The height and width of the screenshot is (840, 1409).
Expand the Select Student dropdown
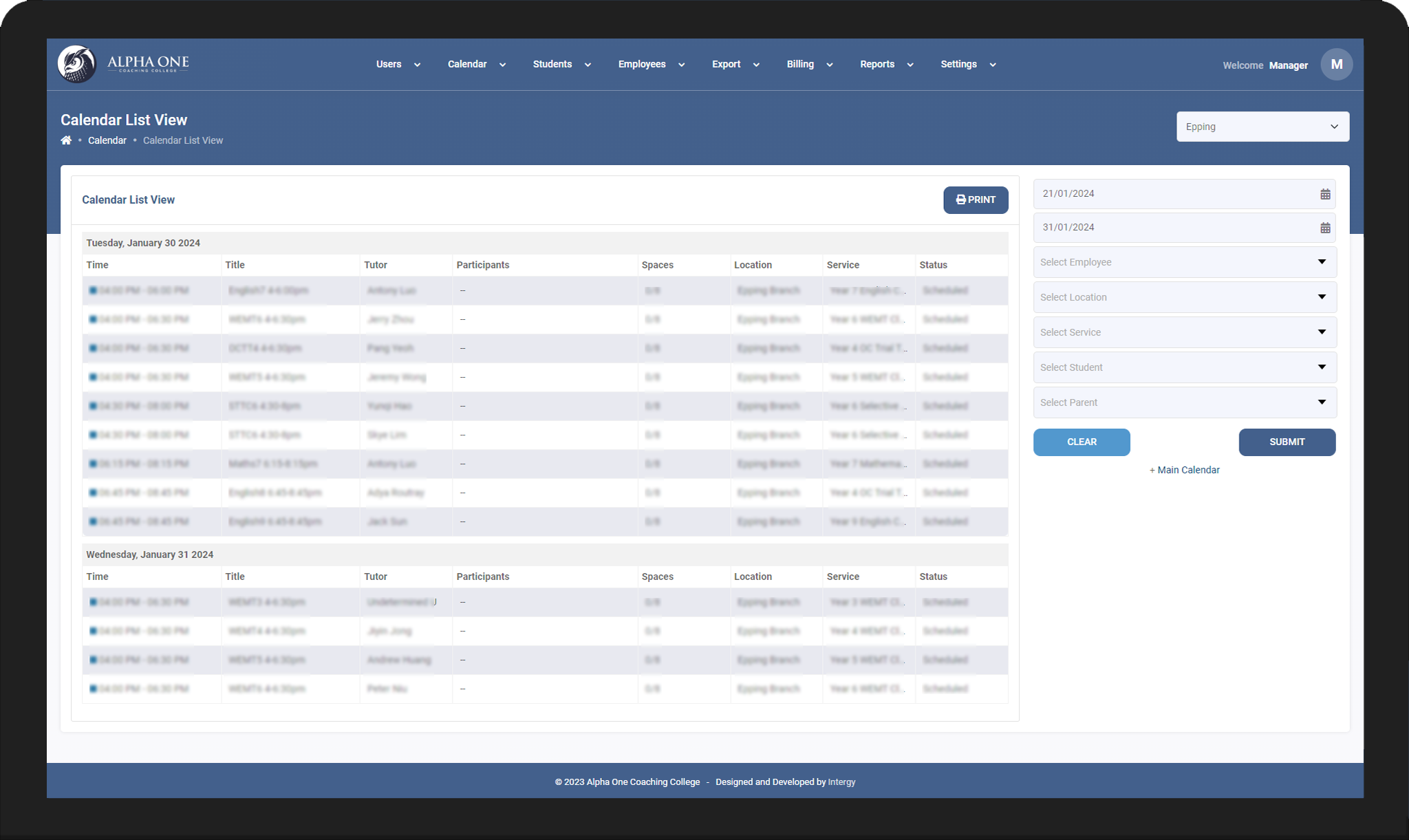1185,367
